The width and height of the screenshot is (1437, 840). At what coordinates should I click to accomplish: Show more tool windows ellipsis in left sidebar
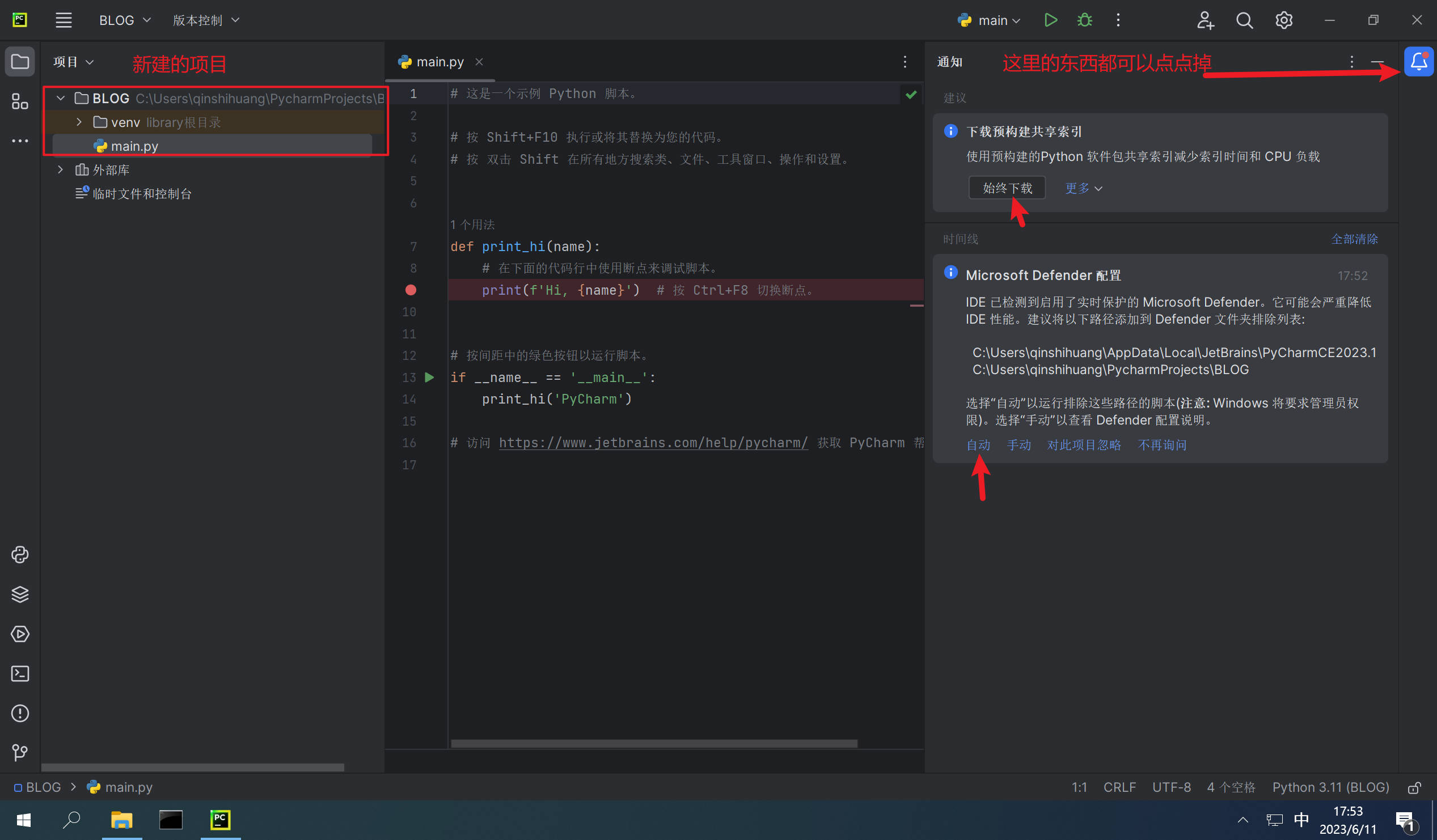click(x=20, y=141)
